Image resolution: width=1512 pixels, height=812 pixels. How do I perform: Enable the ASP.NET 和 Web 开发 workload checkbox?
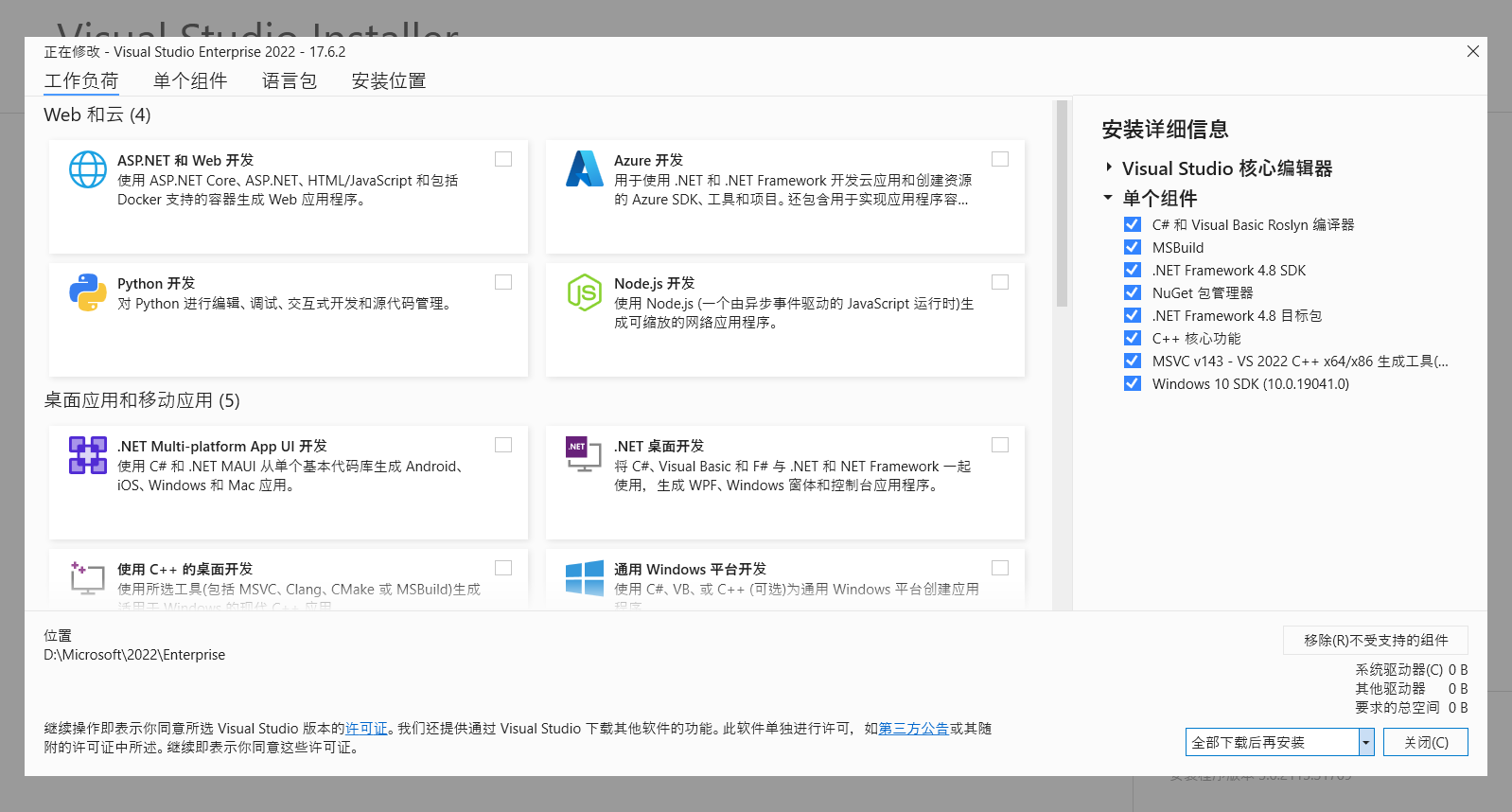coord(503,159)
